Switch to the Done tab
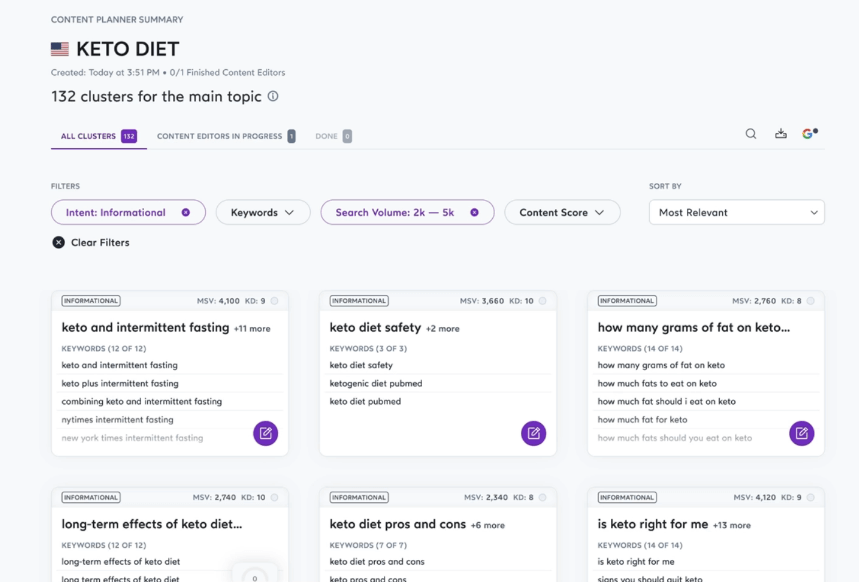859x582 pixels. [333, 136]
